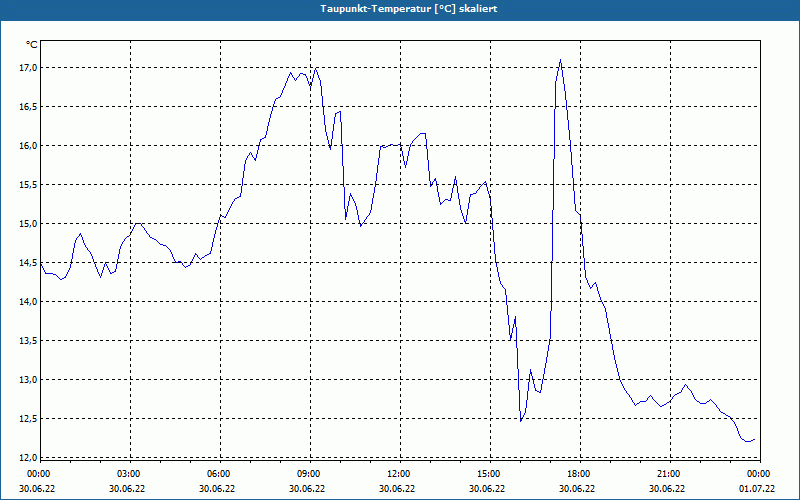
Task: Click the 09:00 time axis label
Action: coord(309,474)
